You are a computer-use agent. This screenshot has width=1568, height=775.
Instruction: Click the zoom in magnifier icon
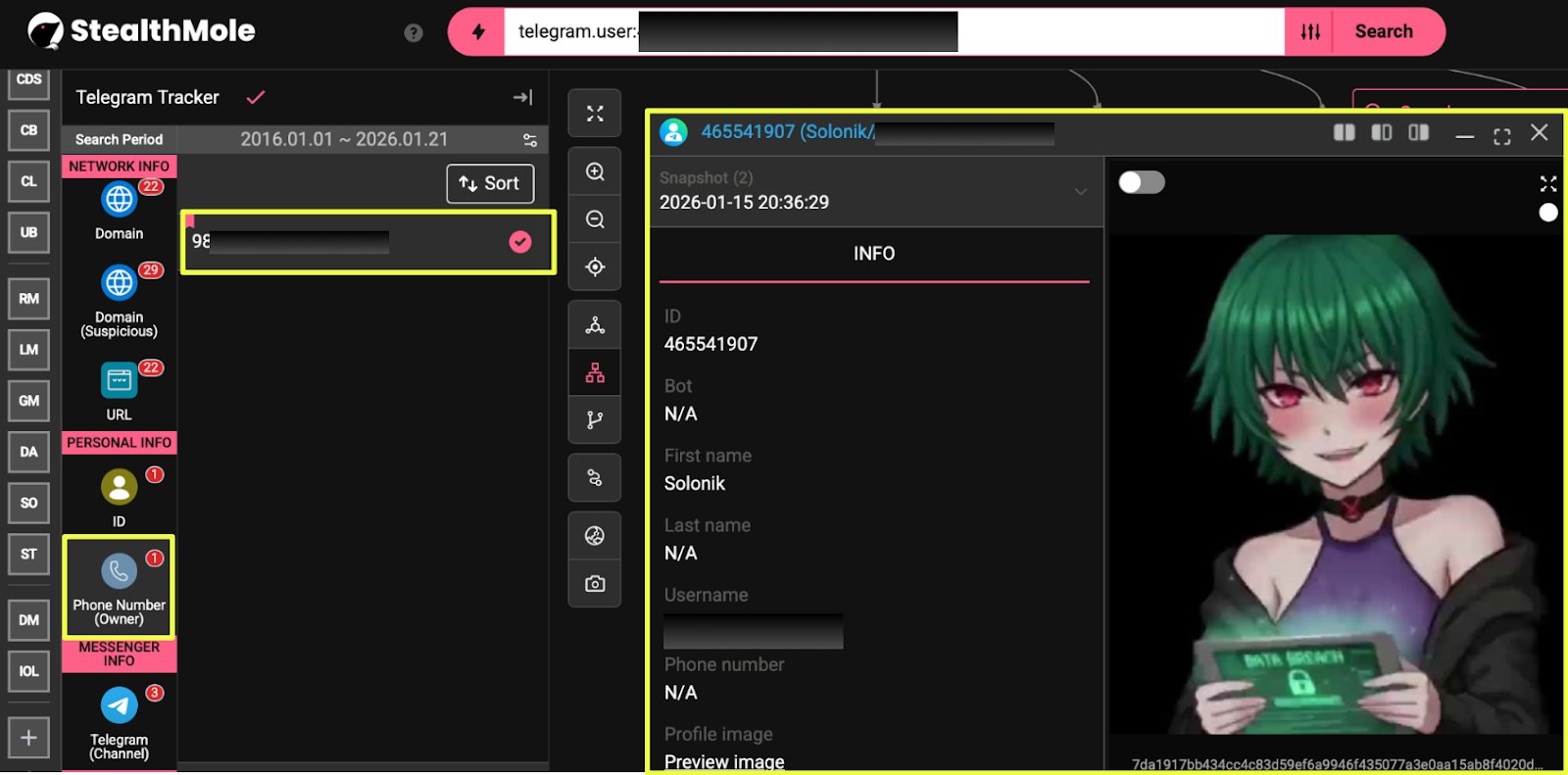595,172
